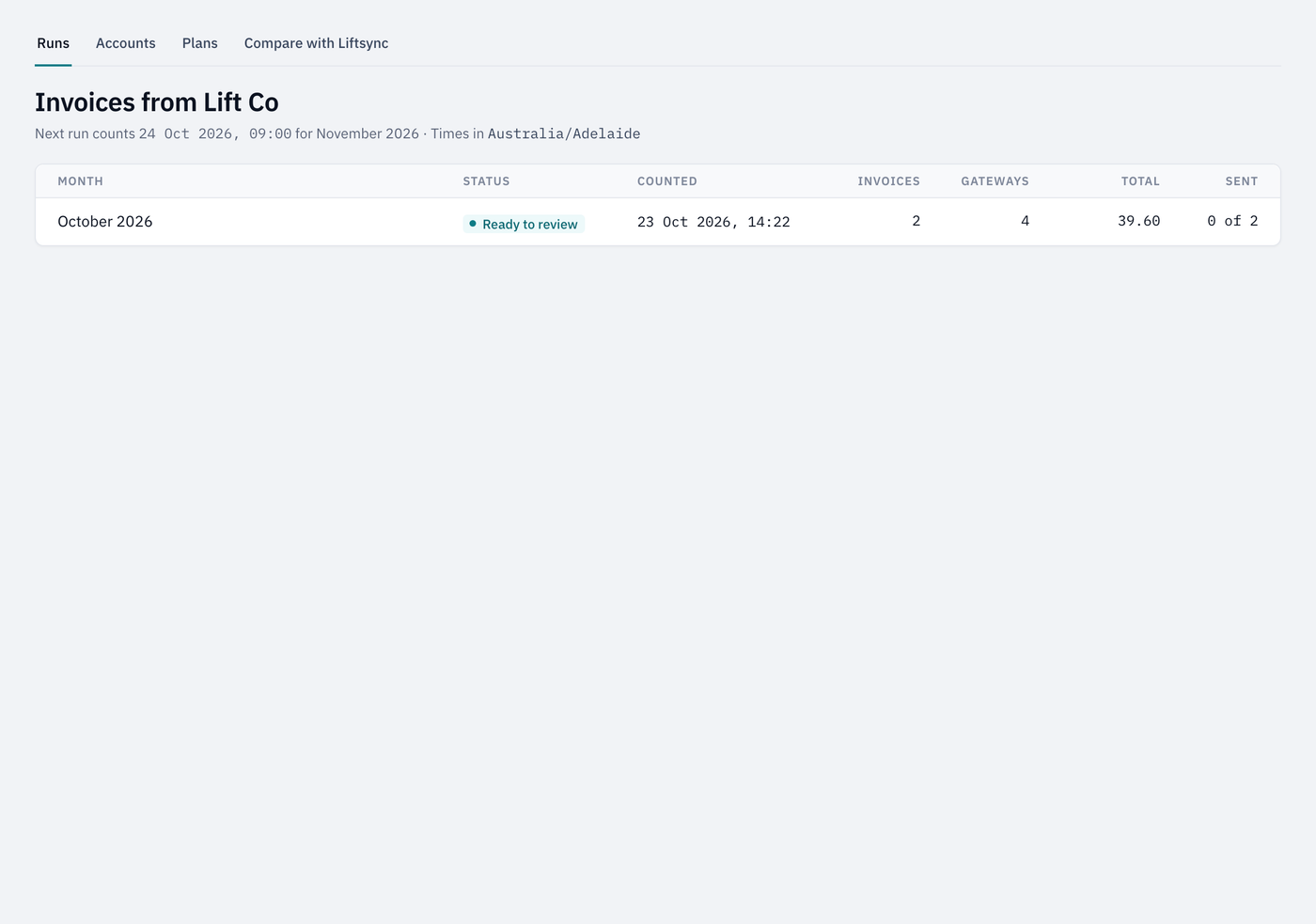Viewport: 1316px width, 924px height.
Task: Click the Ready to review status badge
Action: click(x=524, y=224)
